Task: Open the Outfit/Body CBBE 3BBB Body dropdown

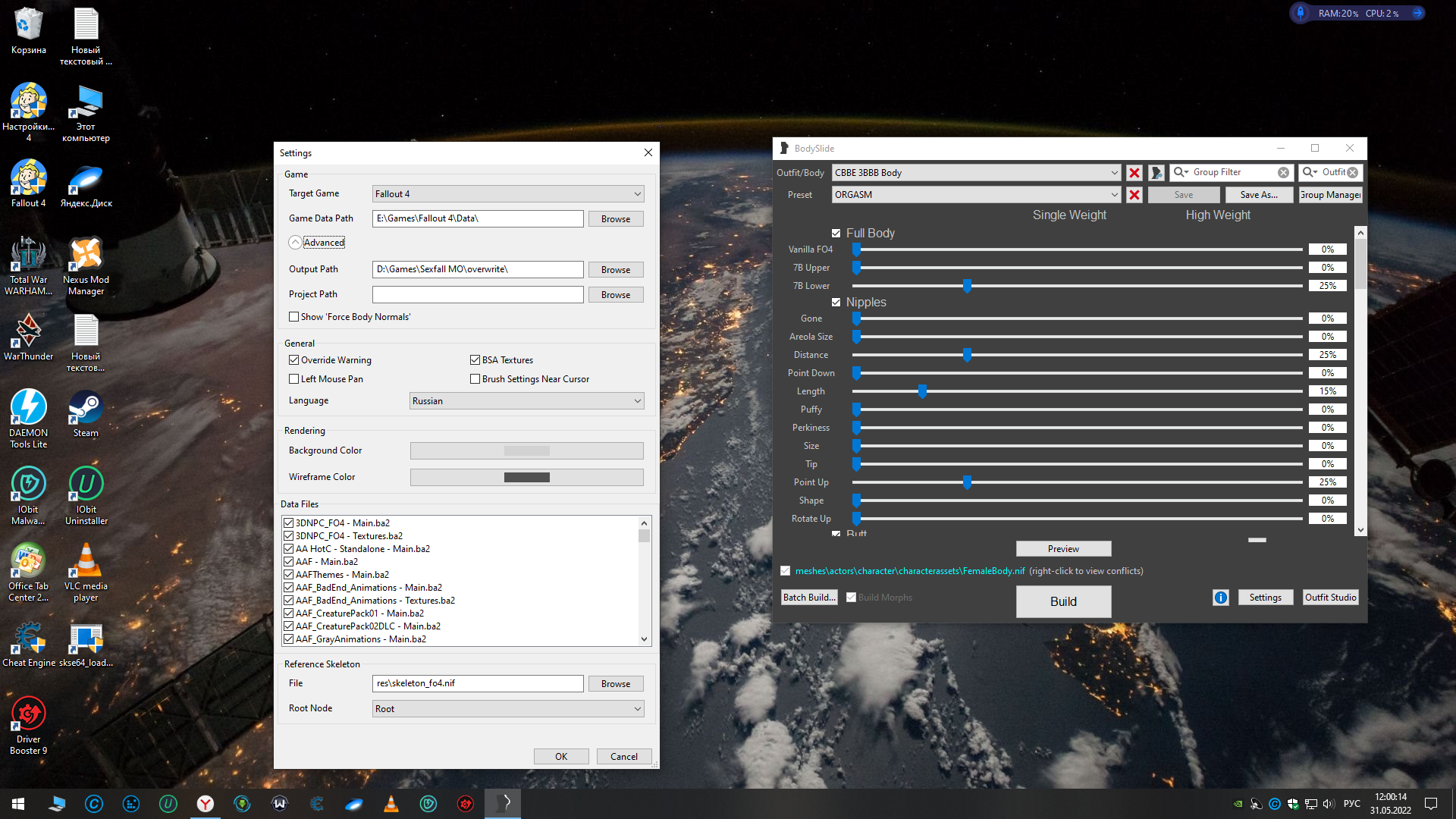Action: point(976,173)
